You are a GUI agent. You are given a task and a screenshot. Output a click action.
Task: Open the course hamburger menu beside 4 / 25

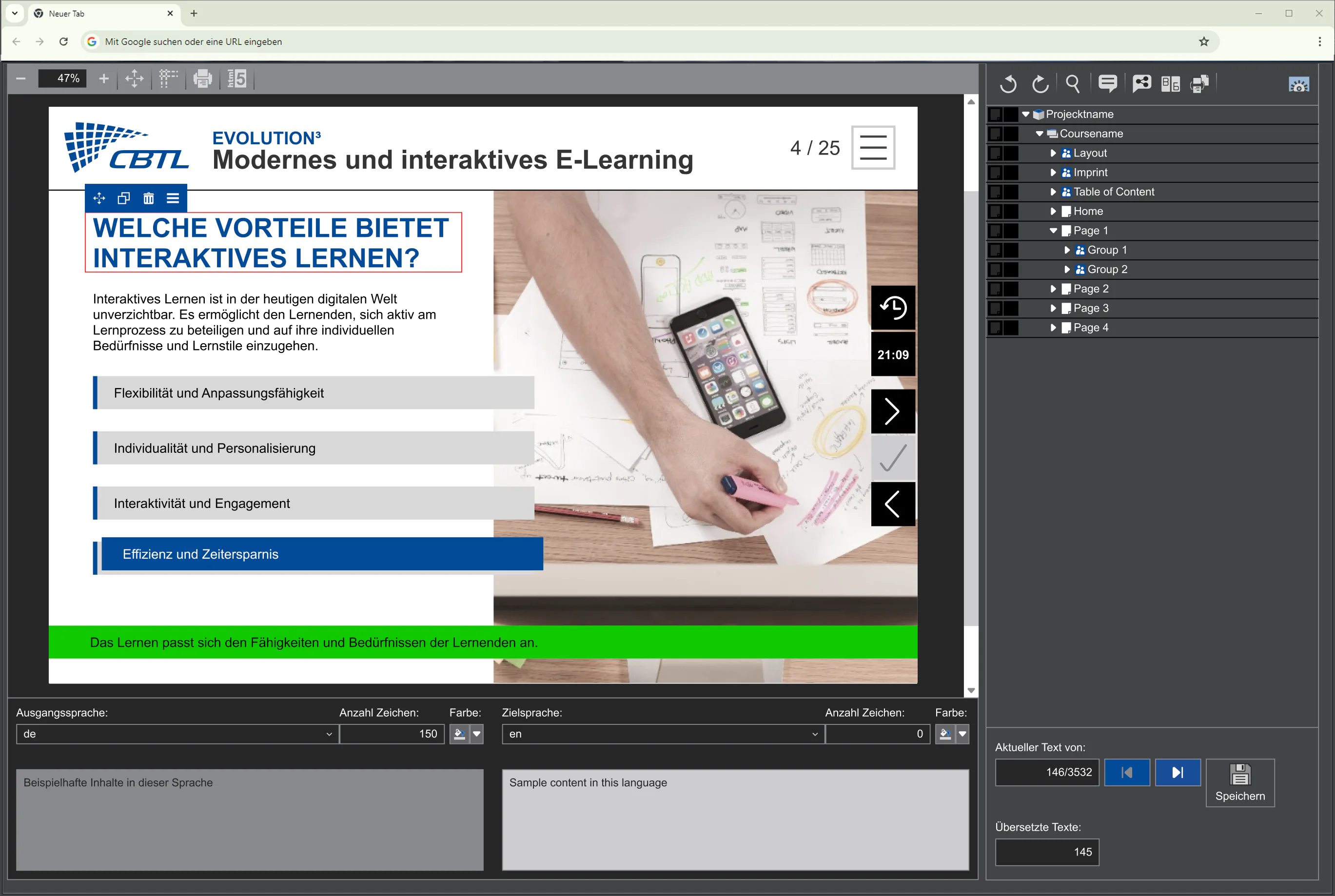coord(873,147)
